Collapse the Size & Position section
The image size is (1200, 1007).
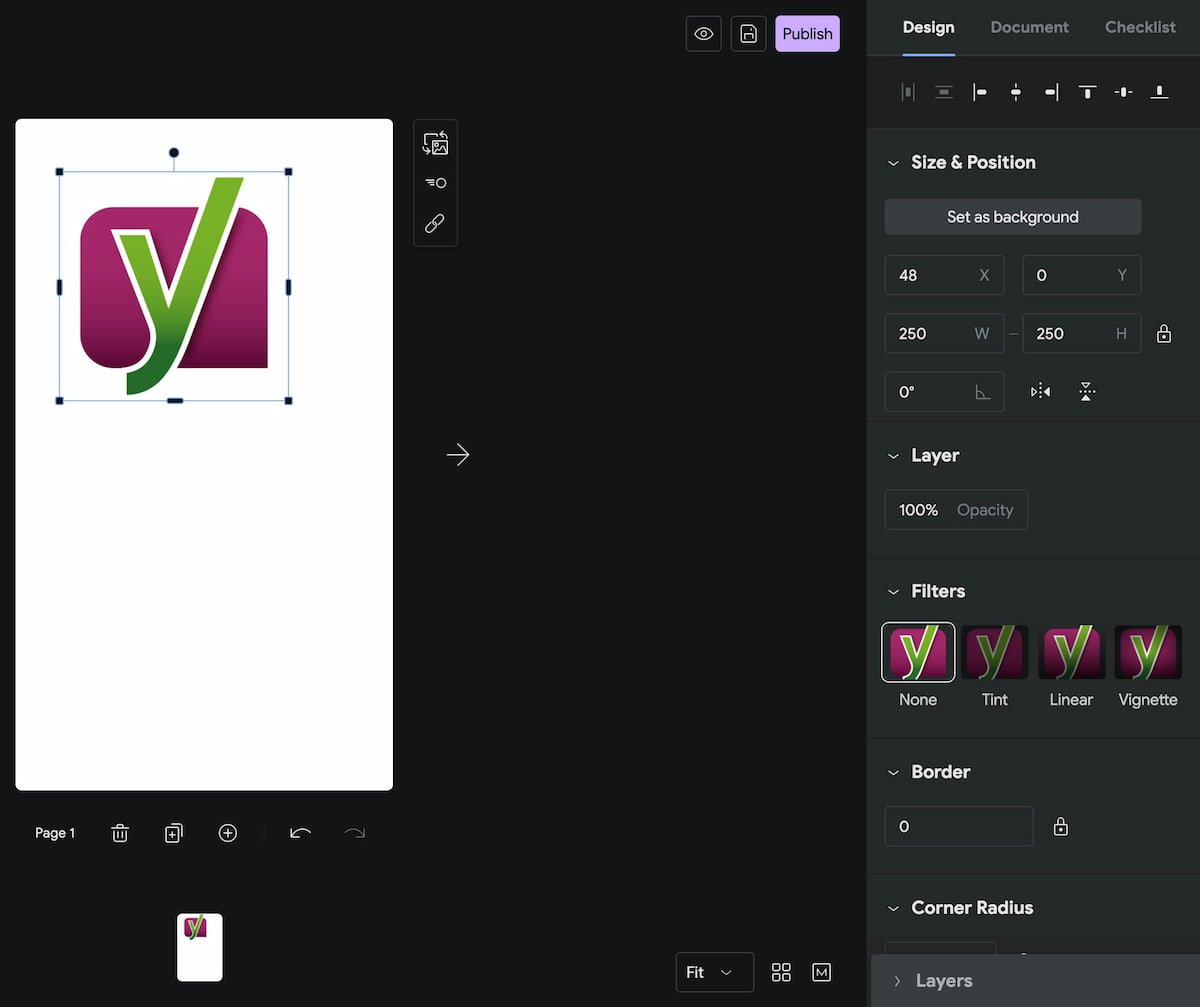coord(894,163)
